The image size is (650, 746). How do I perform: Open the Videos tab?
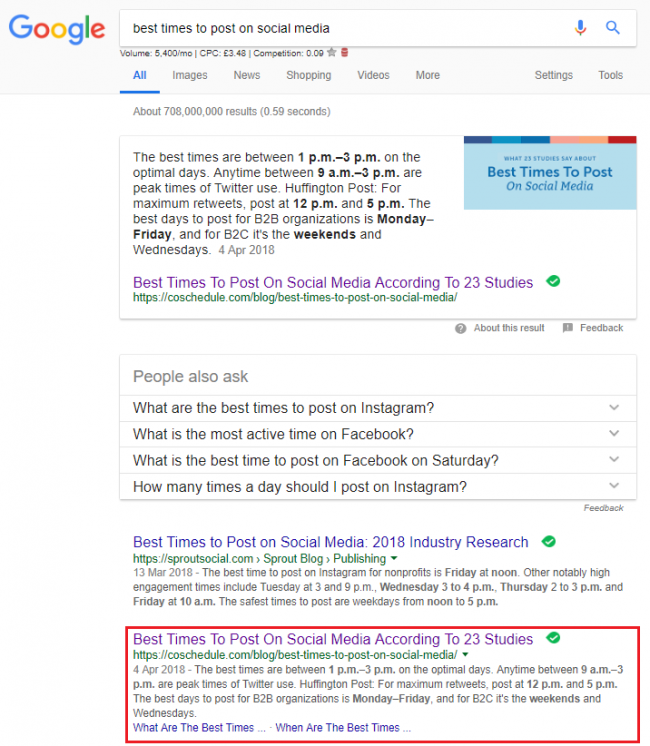(374, 75)
